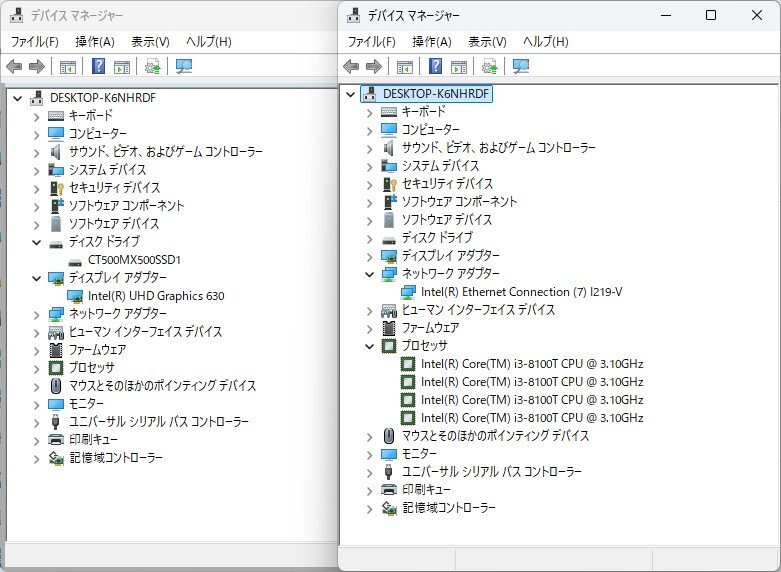Click monitor icon for コンピューター in right window

[x=389, y=130]
